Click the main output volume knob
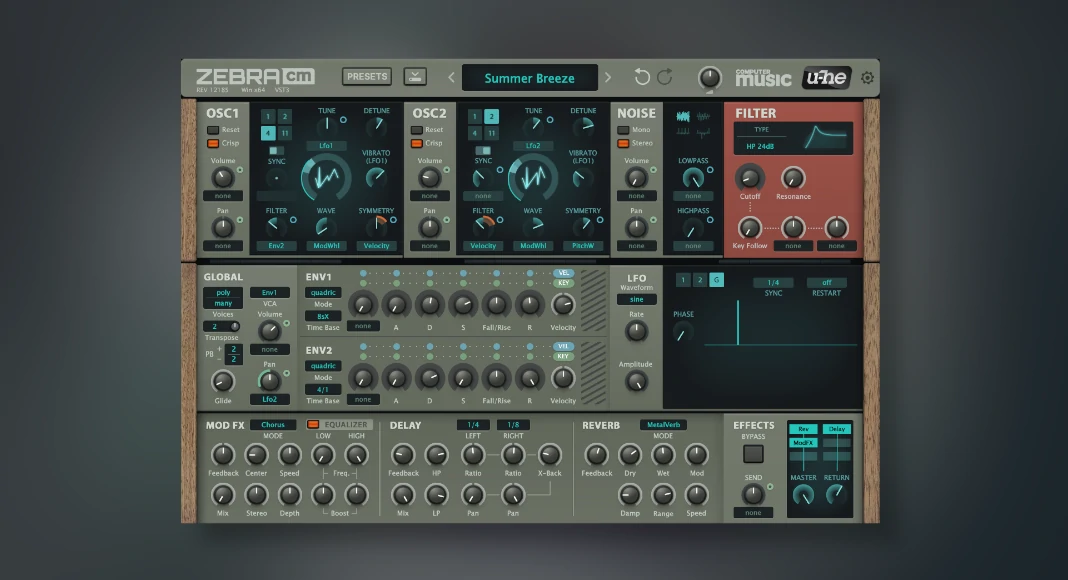This screenshot has width=1068, height=580. (710, 78)
